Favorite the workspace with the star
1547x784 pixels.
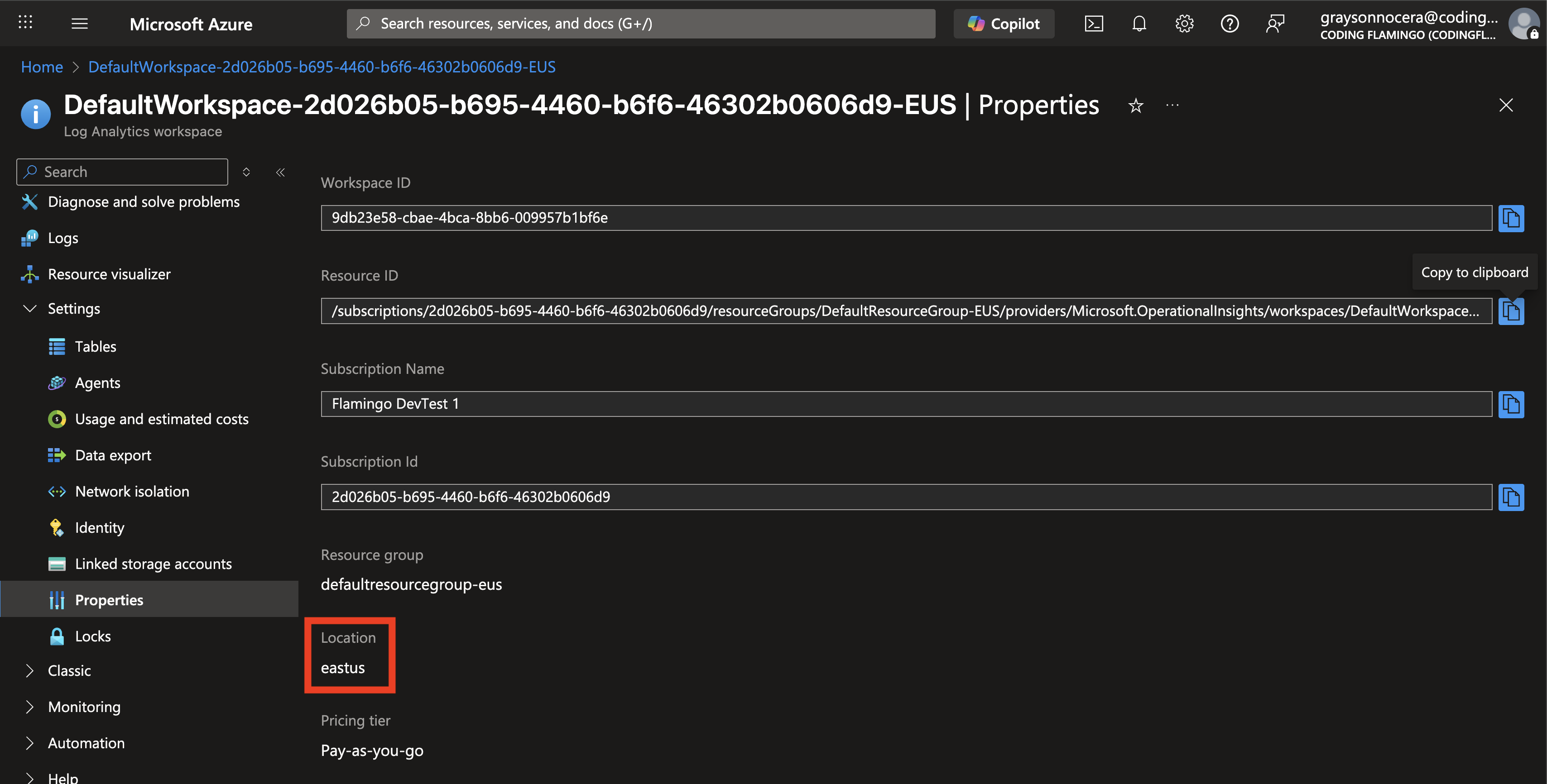click(x=1136, y=105)
